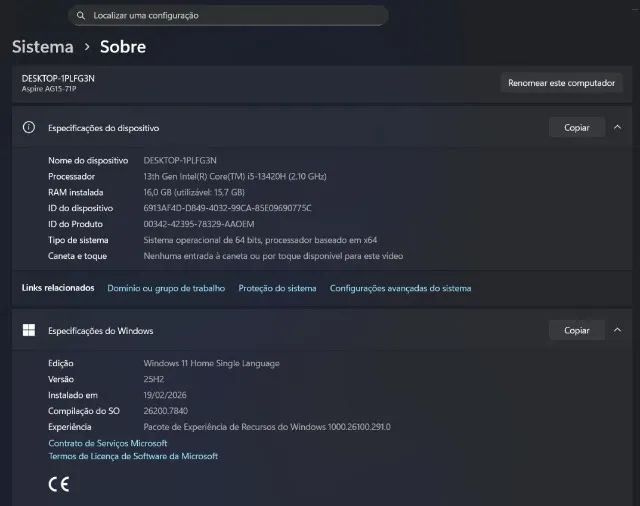
Task: Copy the Windows specifications with Copiar
Action: [576, 330]
